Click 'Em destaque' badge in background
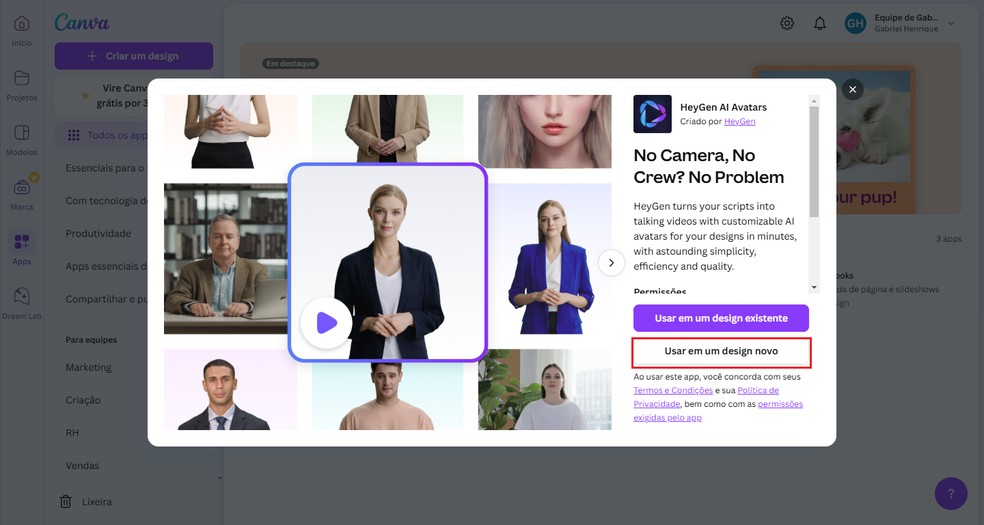 click(x=291, y=63)
